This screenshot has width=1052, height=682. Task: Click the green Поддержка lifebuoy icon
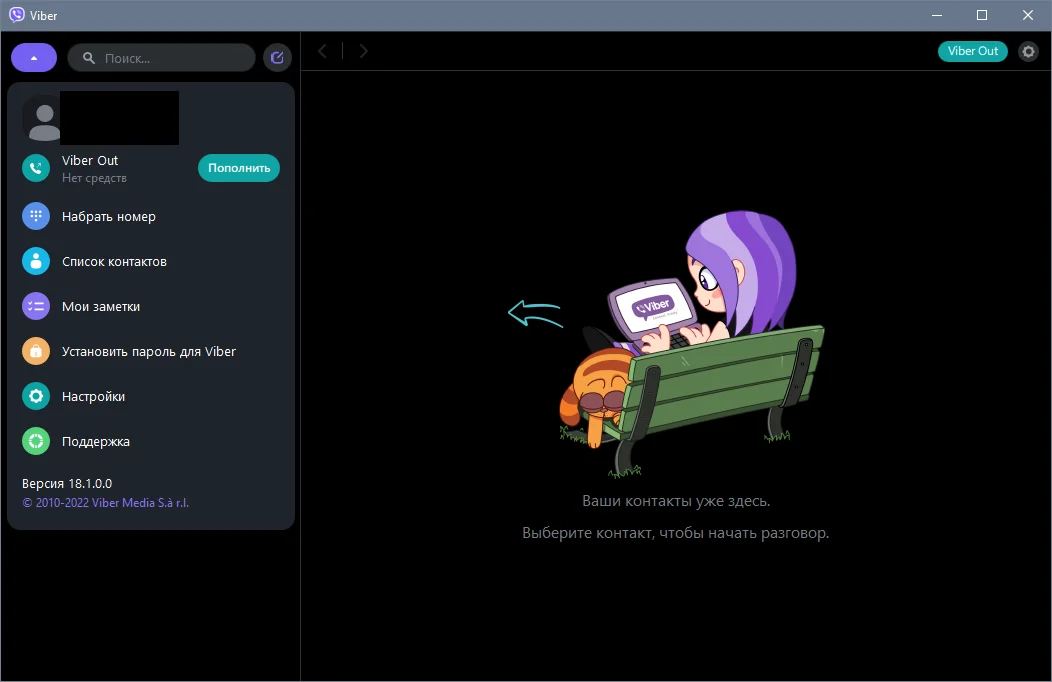(36, 441)
